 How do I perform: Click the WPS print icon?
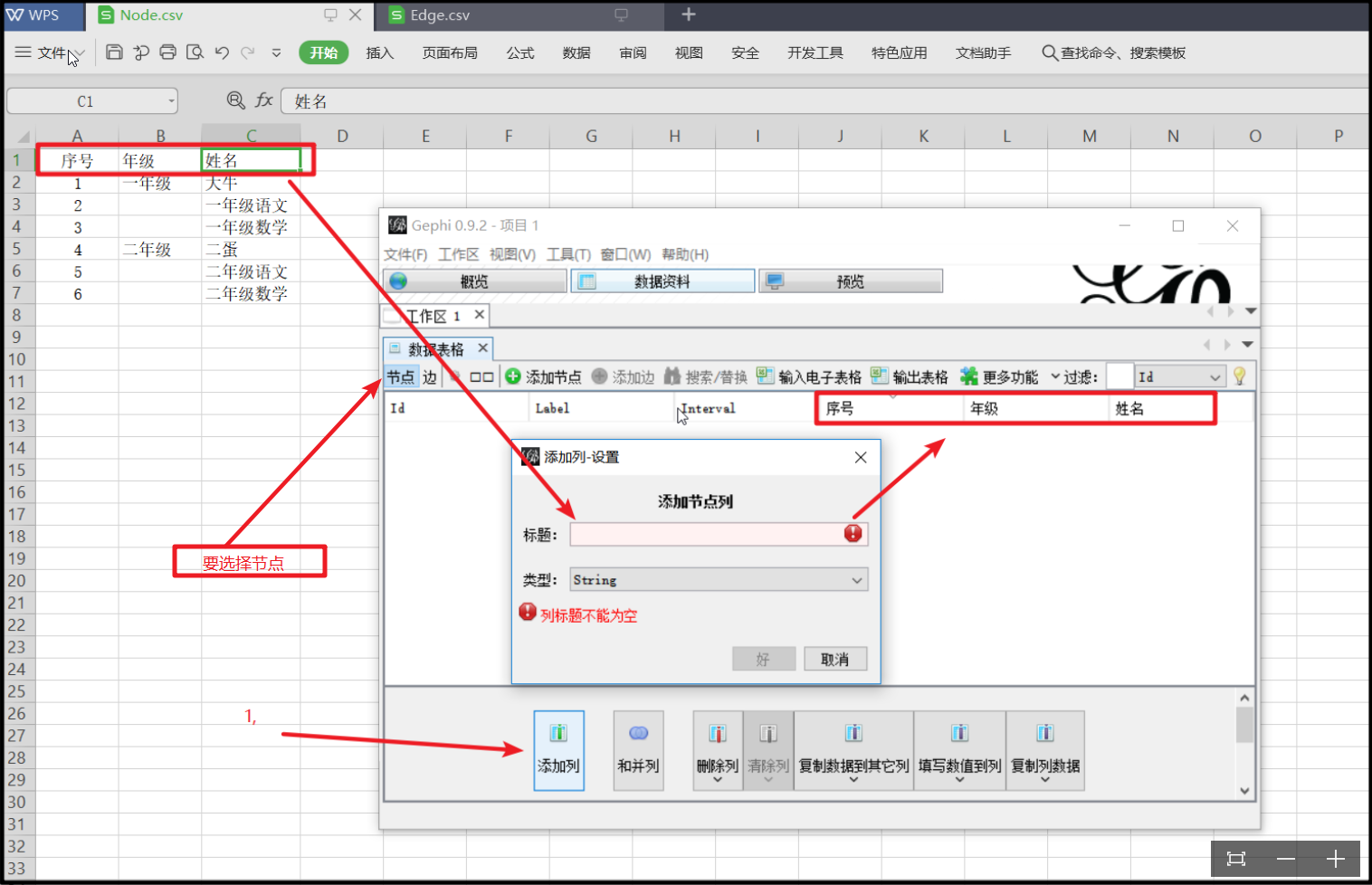[x=167, y=52]
